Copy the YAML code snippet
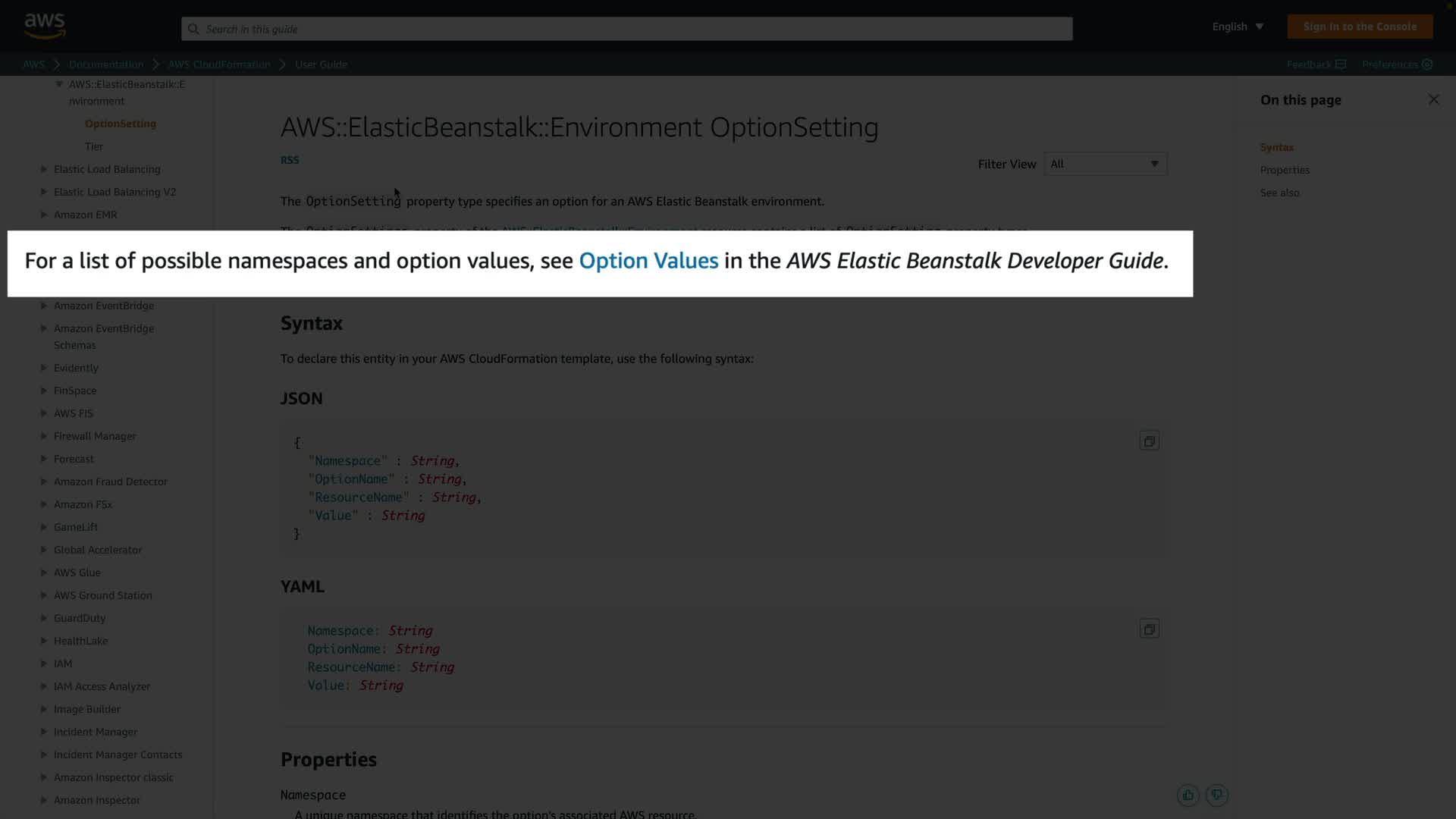Viewport: 1456px width, 819px height. 1149,629
